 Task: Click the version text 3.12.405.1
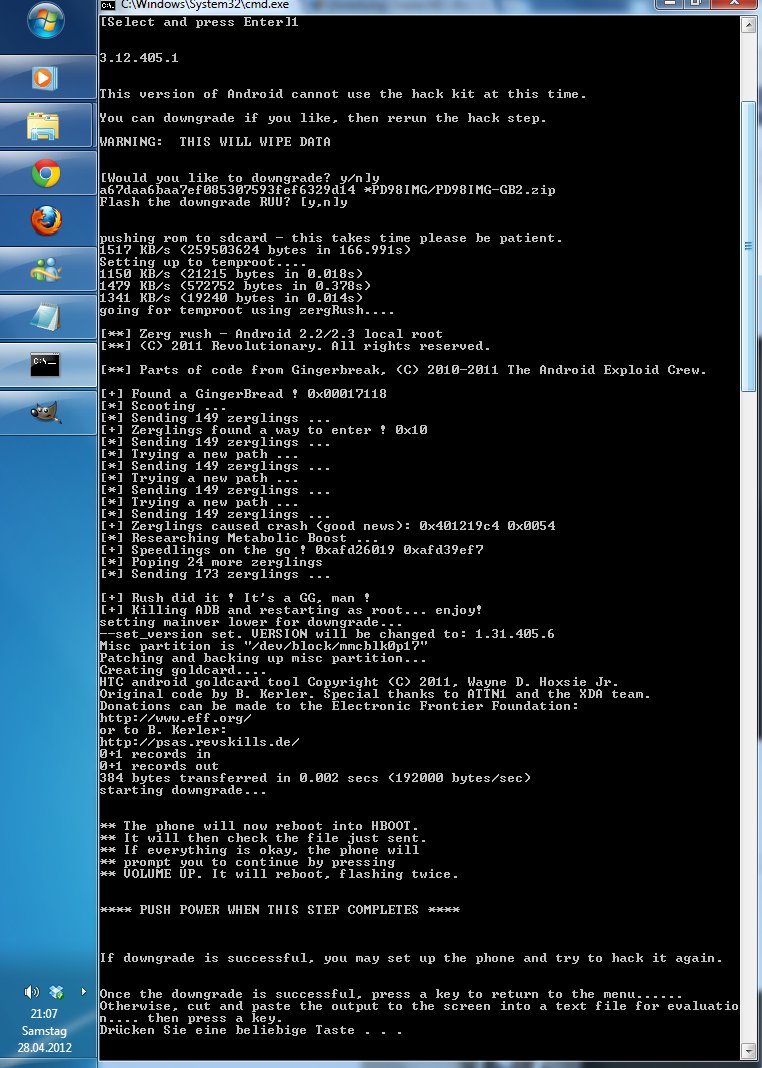click(139, 58)
